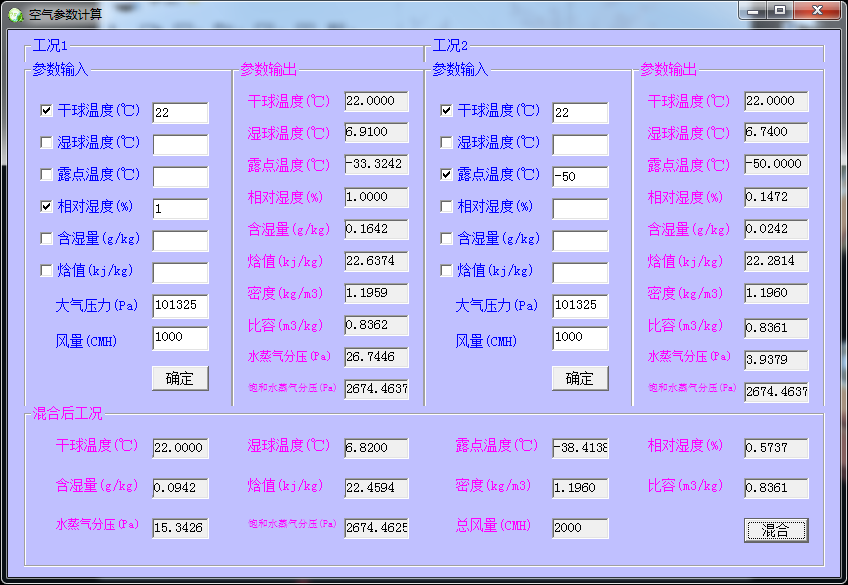Select 工况1 output 焓值 value 22.6374
848x585 pixels.
376,261
